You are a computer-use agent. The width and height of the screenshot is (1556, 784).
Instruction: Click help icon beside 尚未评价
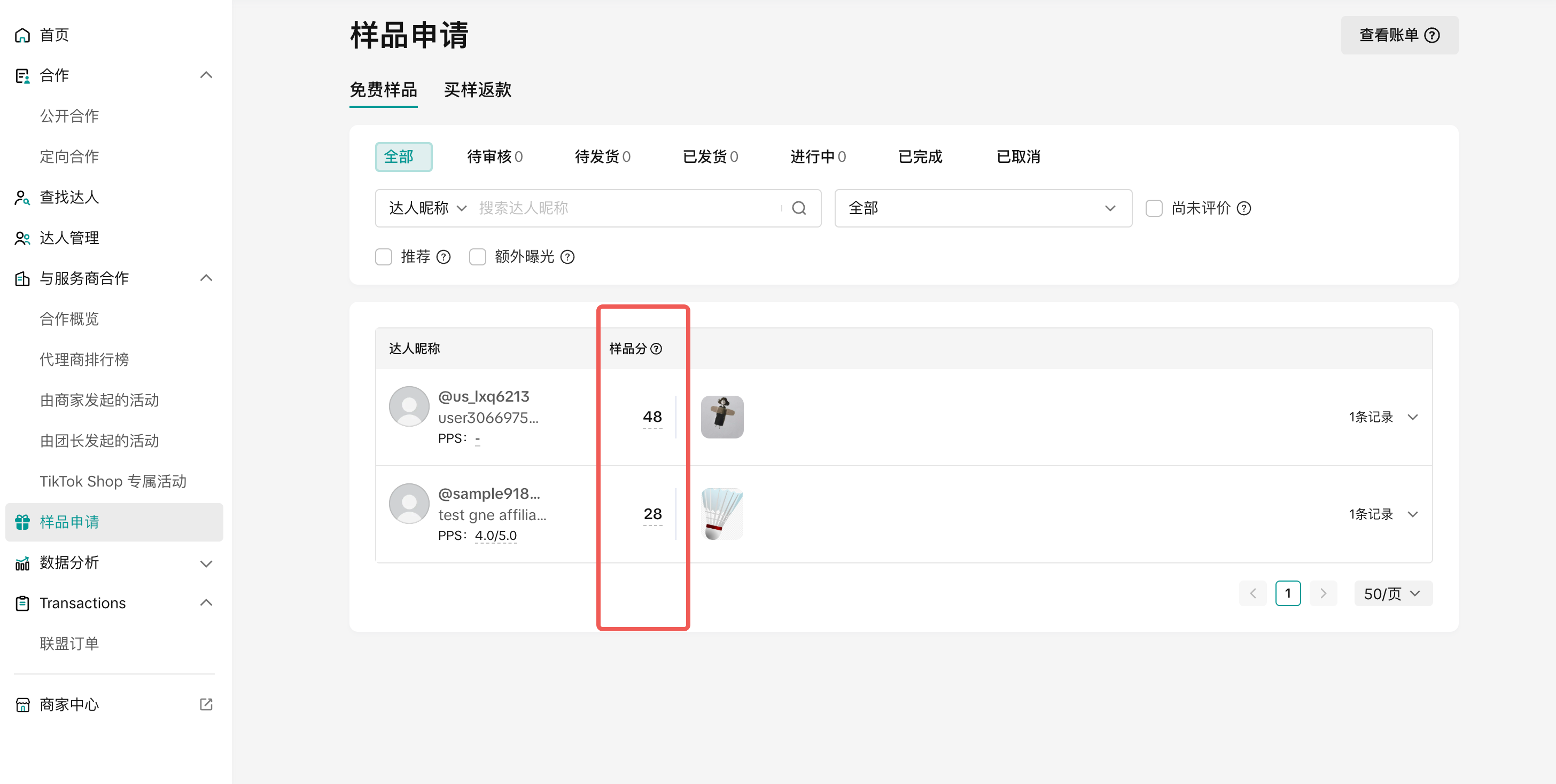tap(1244, 208)
